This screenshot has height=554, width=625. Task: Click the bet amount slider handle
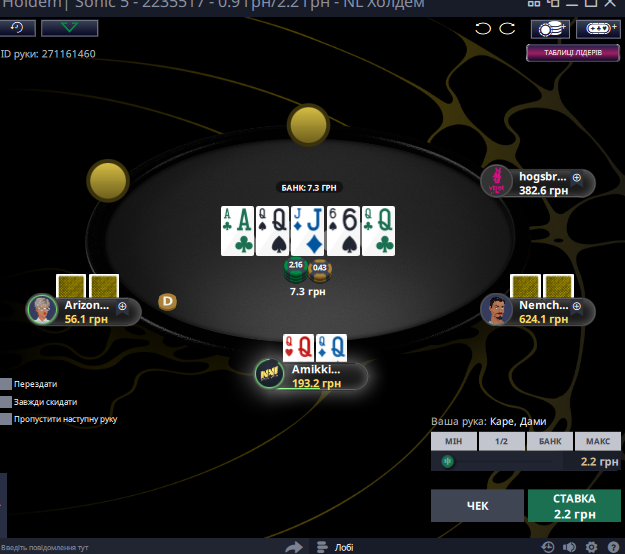pos(448,462)
